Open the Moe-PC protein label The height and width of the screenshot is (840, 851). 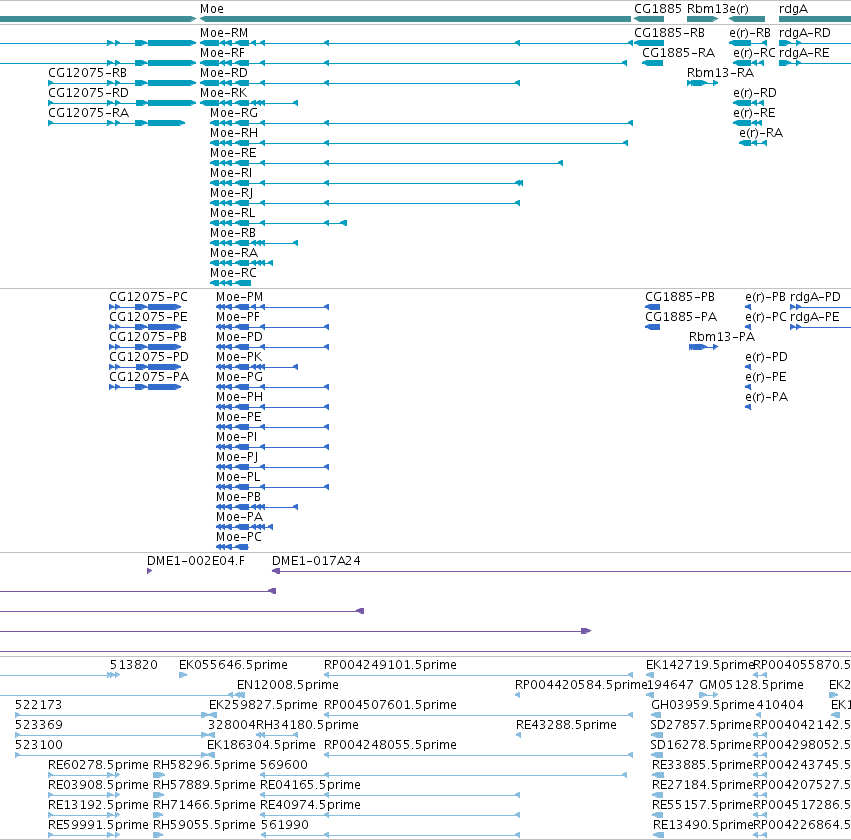click(x=239, y=537)
